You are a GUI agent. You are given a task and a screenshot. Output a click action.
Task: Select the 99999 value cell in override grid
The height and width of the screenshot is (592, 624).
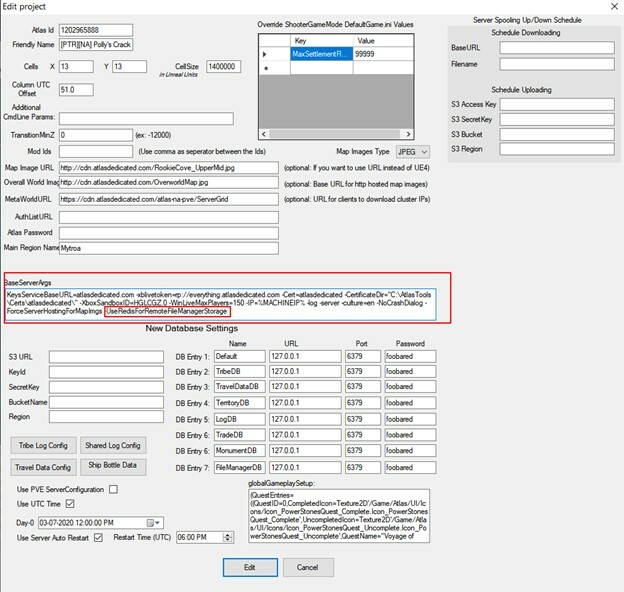click(377, 54)
